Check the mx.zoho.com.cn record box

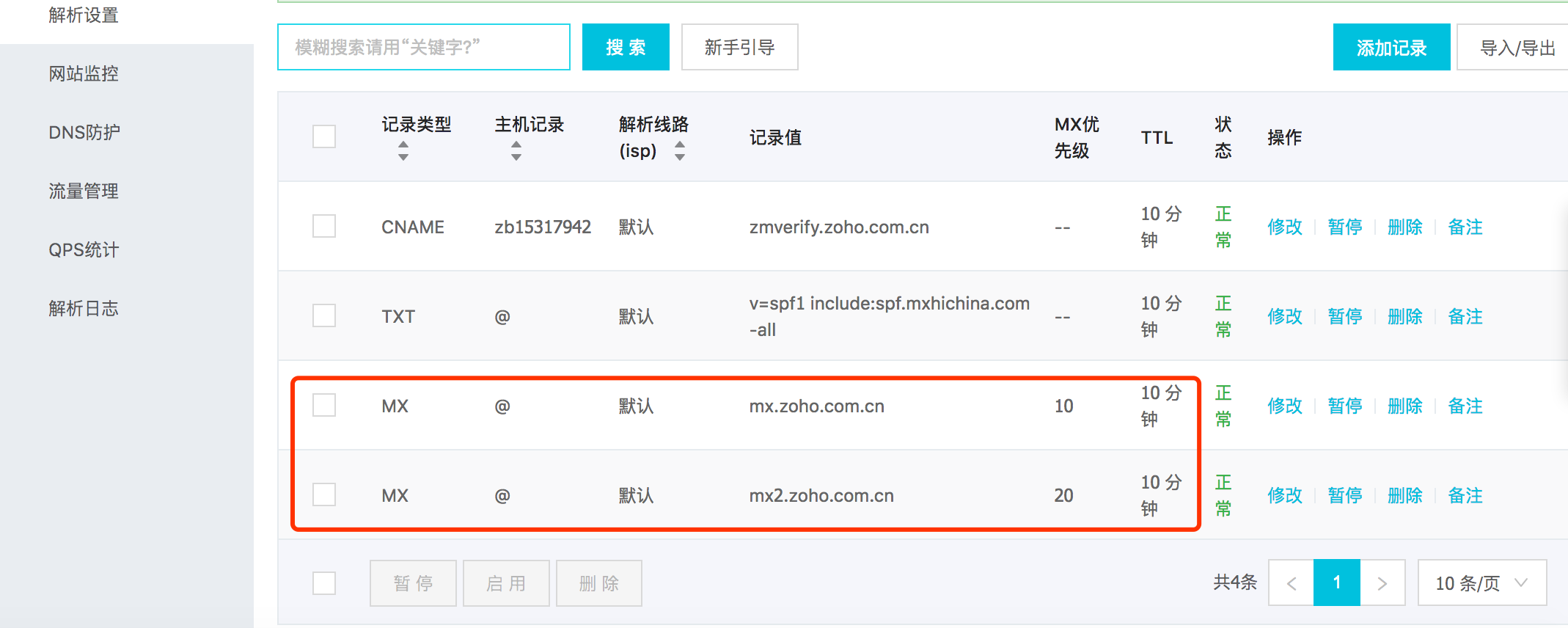[324, 405]
